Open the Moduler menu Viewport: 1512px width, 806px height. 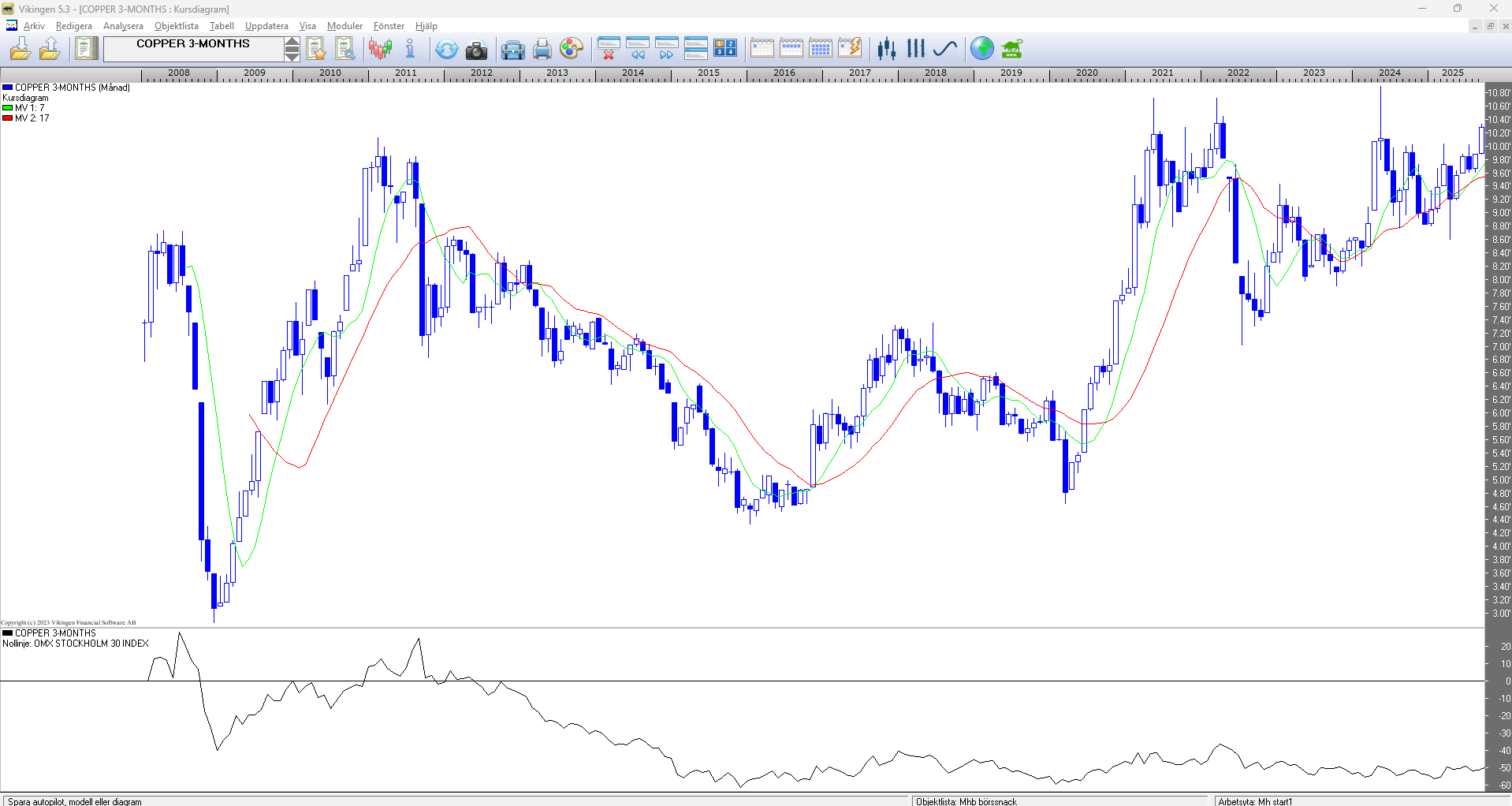tap(344, 26)
